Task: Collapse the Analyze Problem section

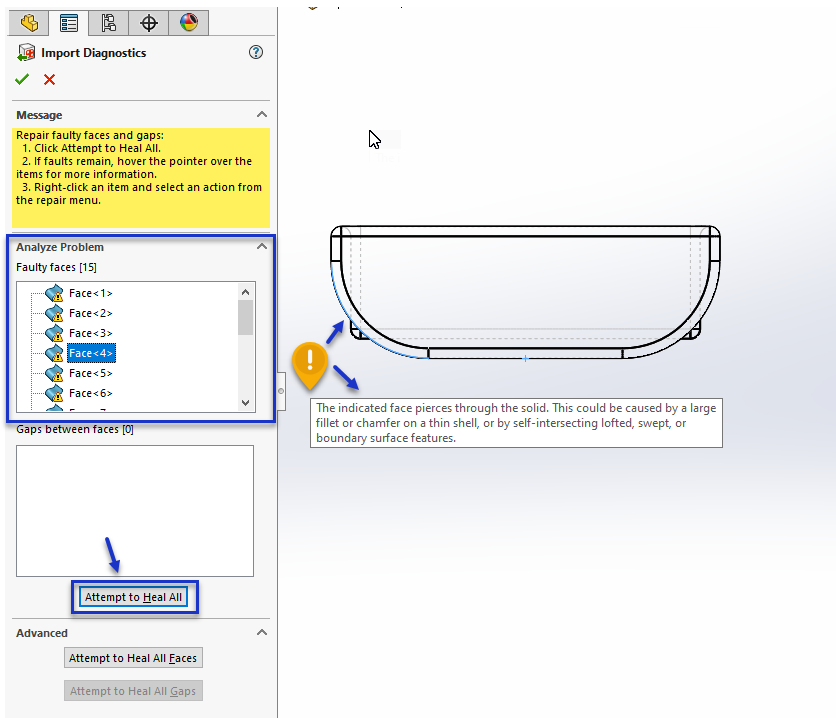Action: point(262,247)
